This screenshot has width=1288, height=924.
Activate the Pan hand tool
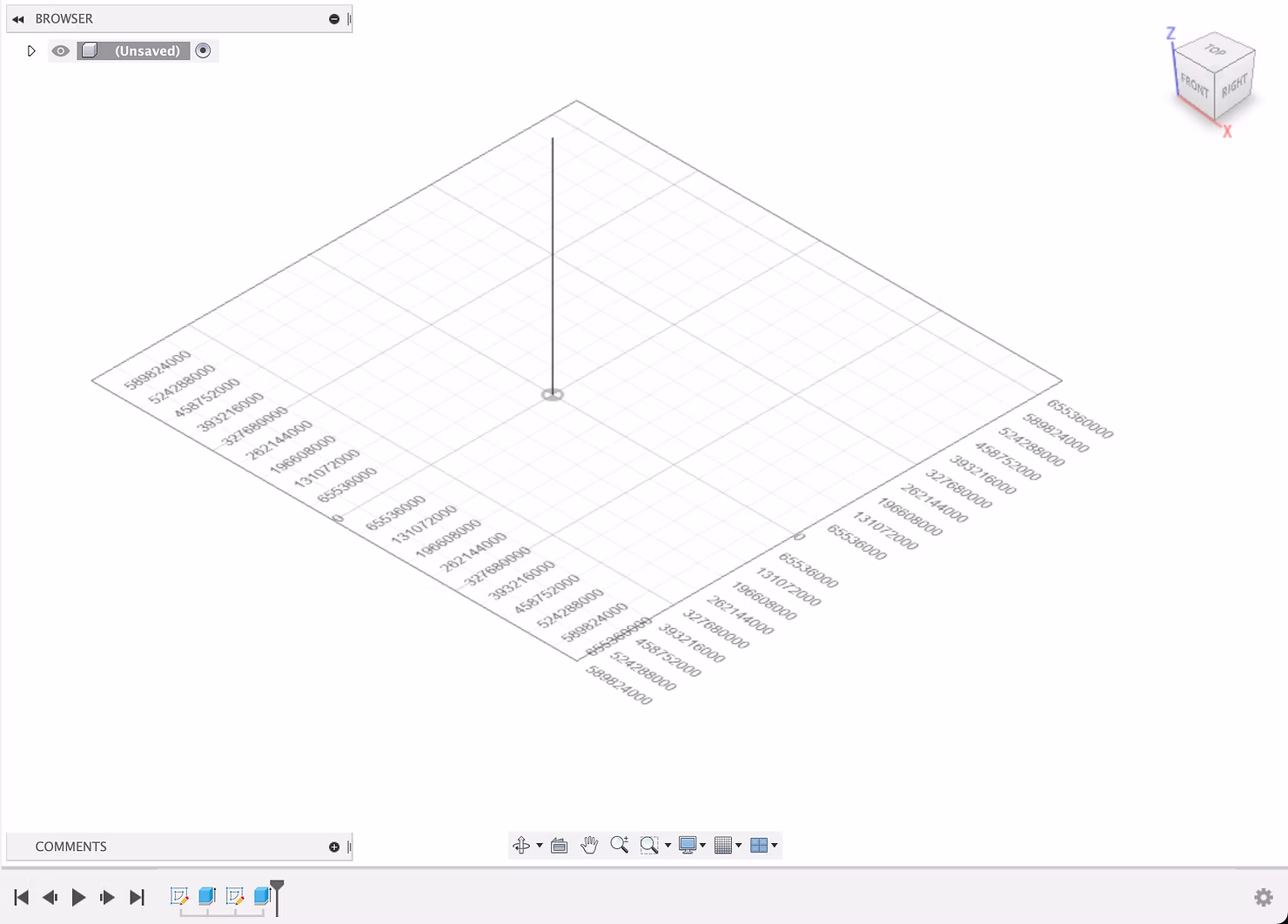point(589,845)
